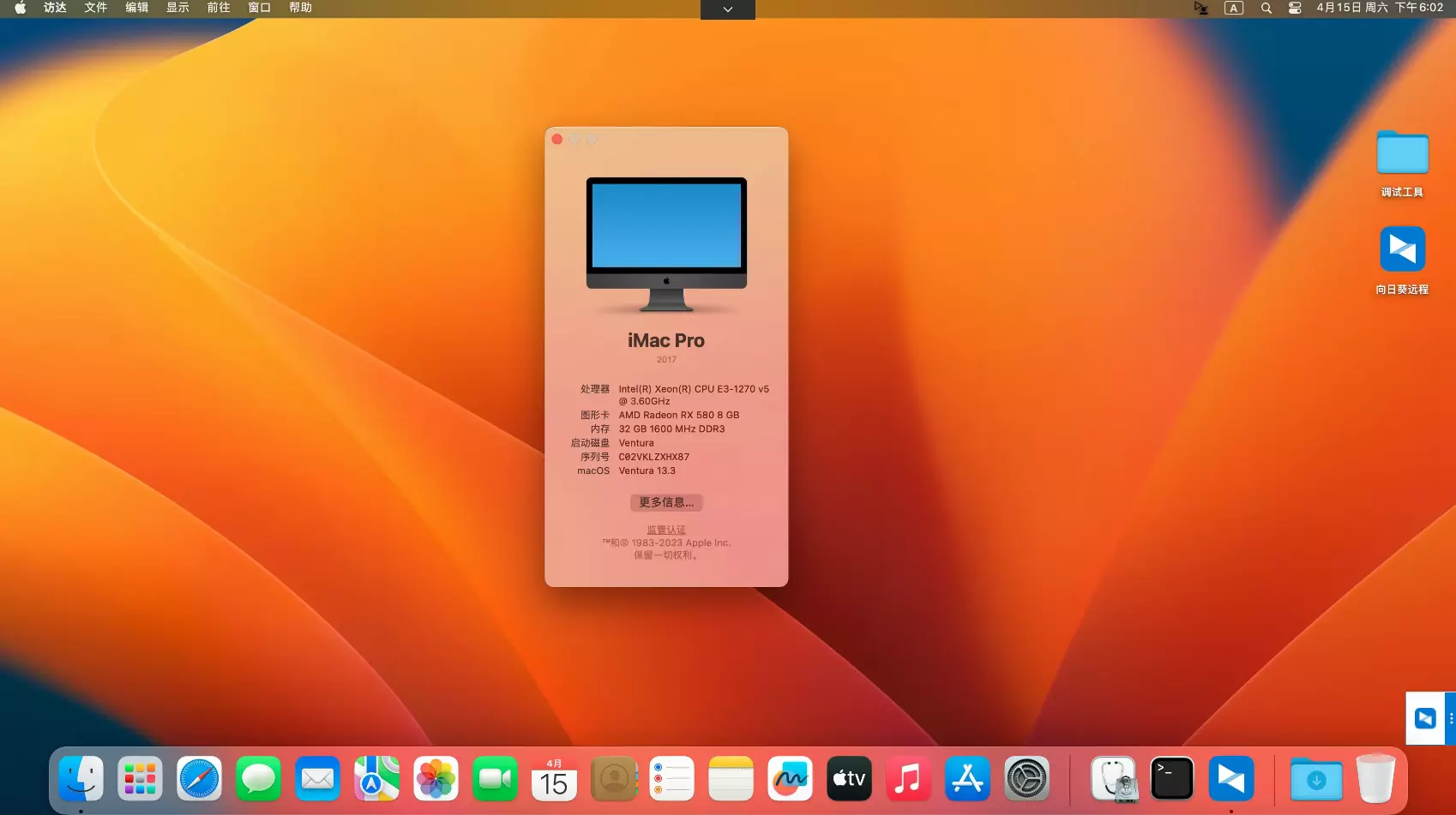Image resolution: width=1456 pixels, height=815 pixels.
Task: Open the Photos app in the Dock
Action: [436, 778]
